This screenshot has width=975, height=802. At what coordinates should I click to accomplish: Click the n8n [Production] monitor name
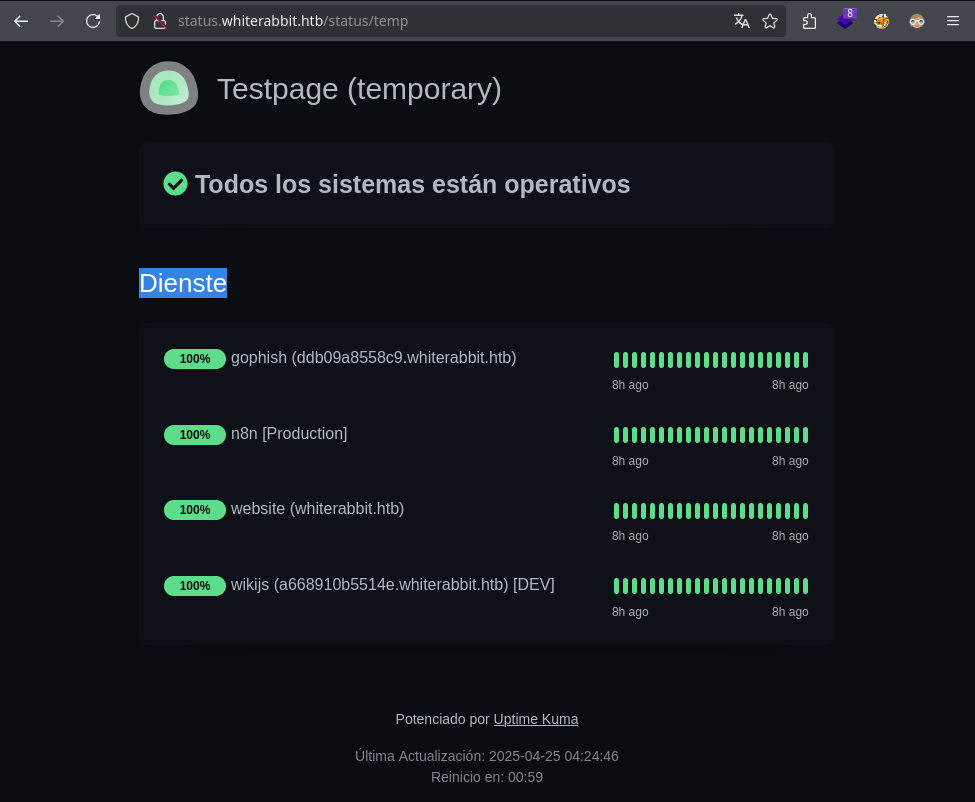[x=289, y=434]
